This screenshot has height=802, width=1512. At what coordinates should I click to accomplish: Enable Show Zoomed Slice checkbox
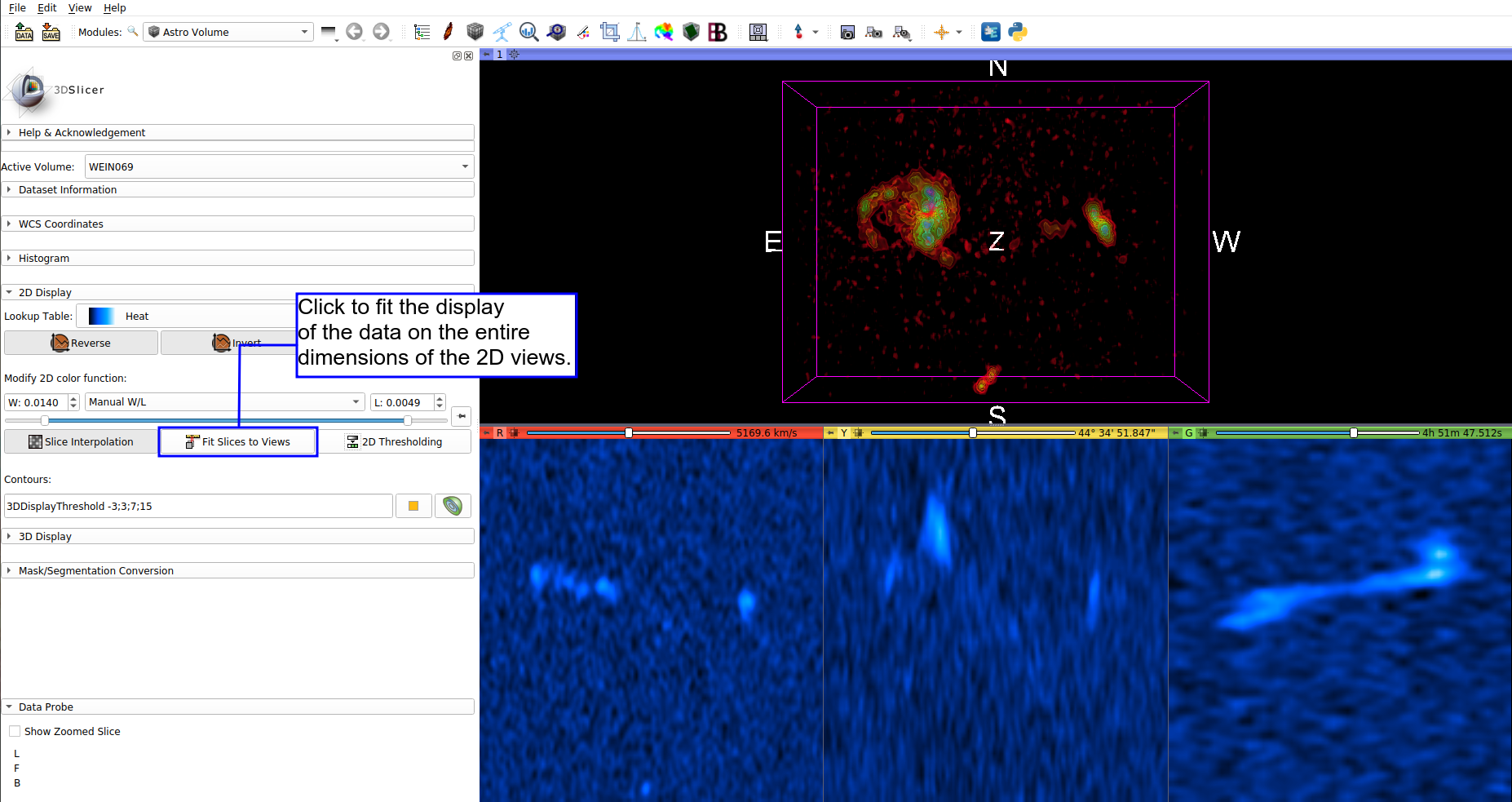(x=15, y=731)
